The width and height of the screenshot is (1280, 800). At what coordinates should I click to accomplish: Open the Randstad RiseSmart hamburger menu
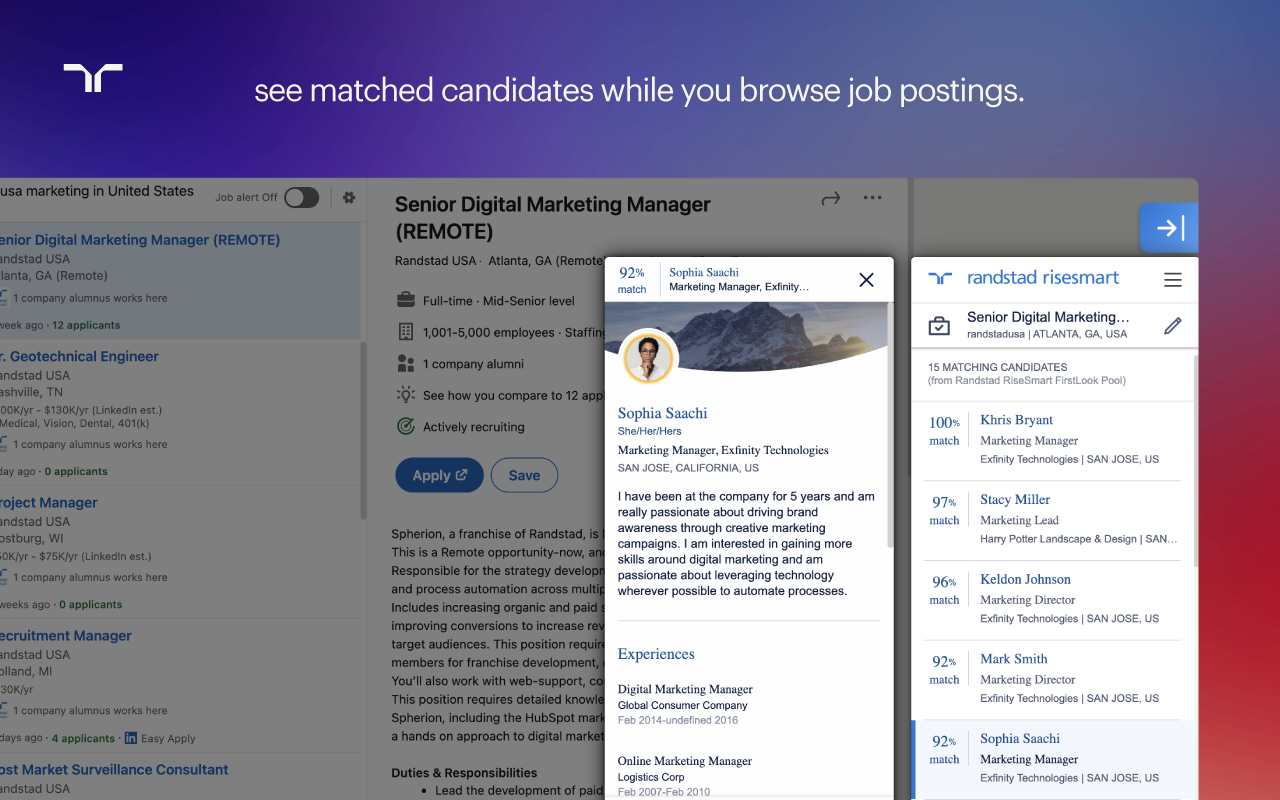(x=1172, y=280)
